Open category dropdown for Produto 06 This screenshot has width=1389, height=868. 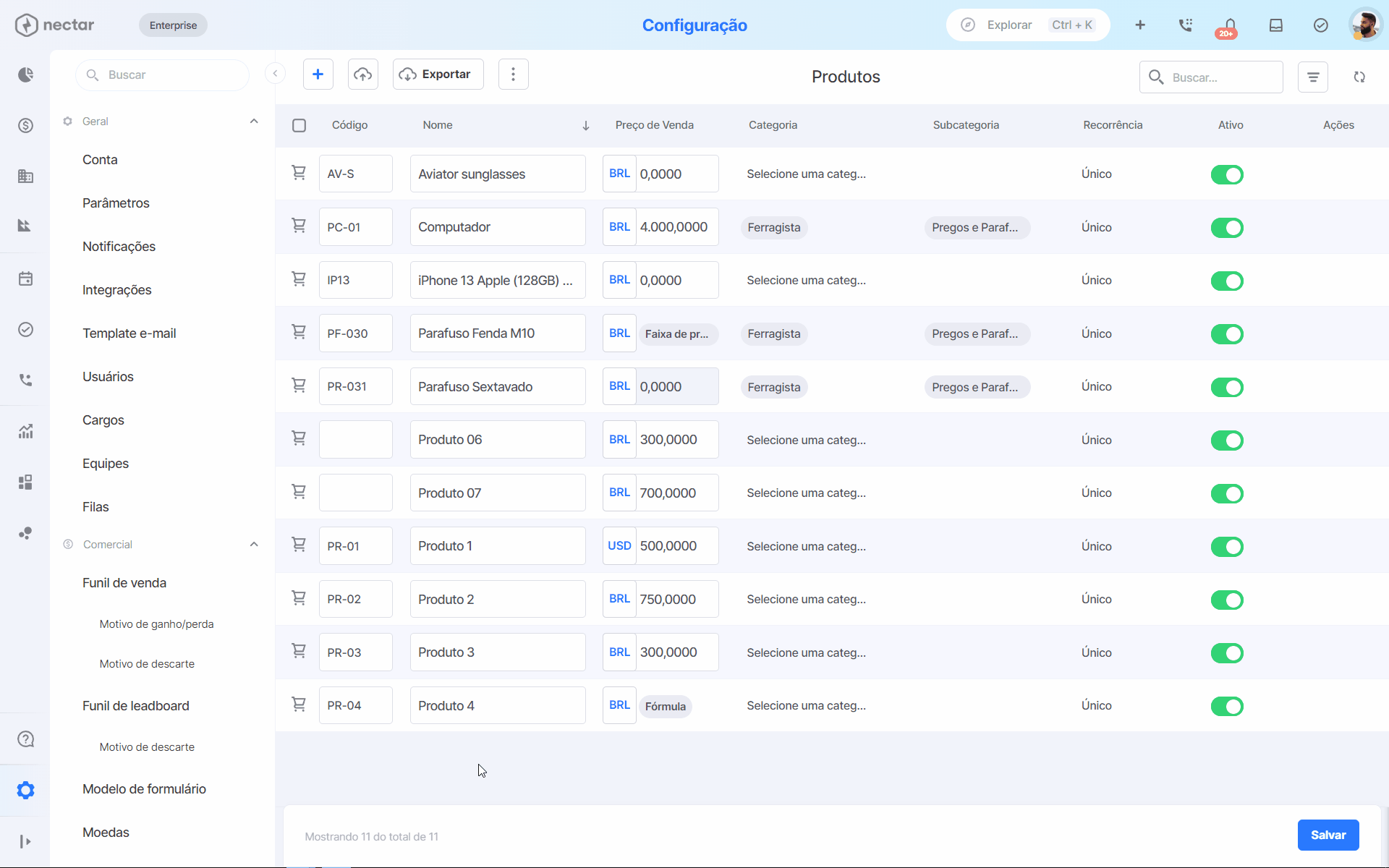(x=806, y=441)
